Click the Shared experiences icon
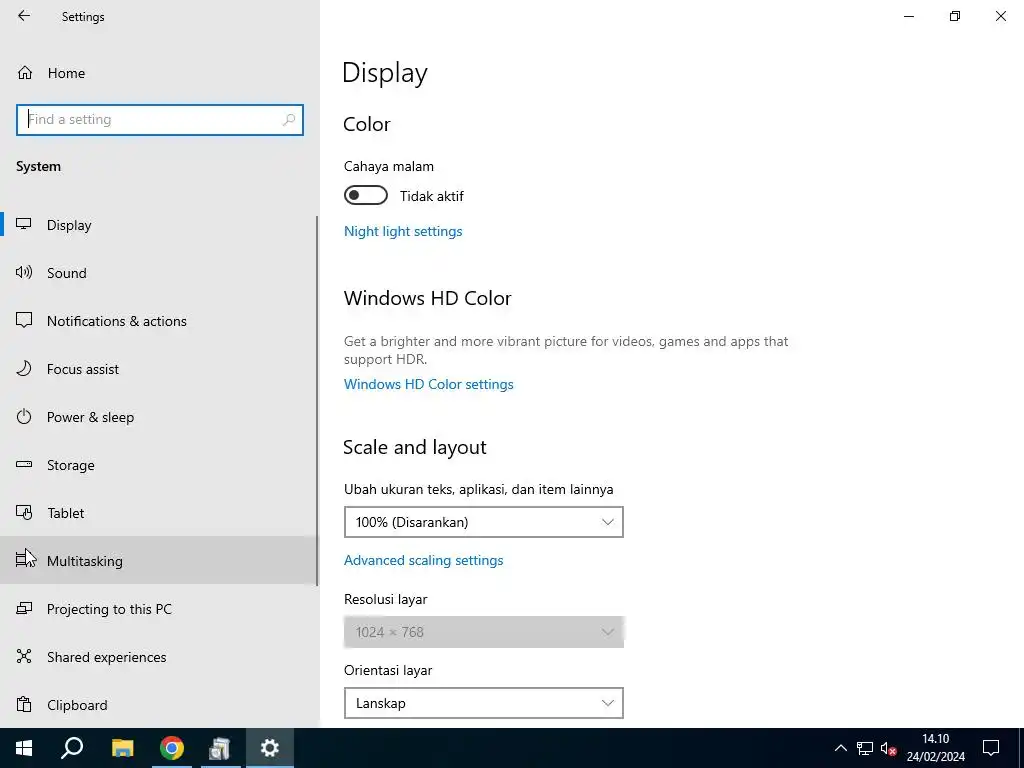Image resolution: width=1024 pixels, height=768 pixels. pos(24,656)
